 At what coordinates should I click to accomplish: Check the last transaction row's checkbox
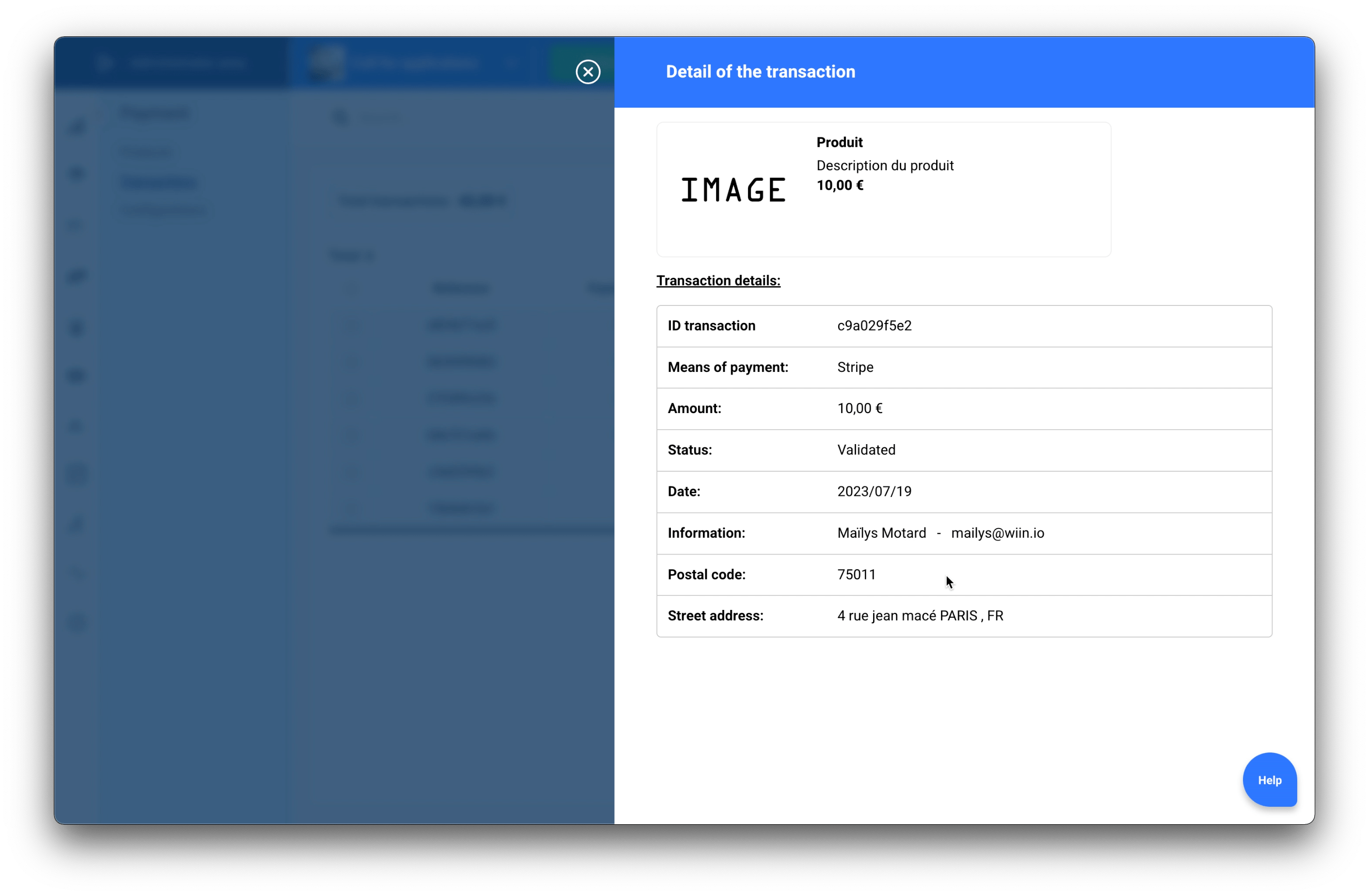point(352,508)
